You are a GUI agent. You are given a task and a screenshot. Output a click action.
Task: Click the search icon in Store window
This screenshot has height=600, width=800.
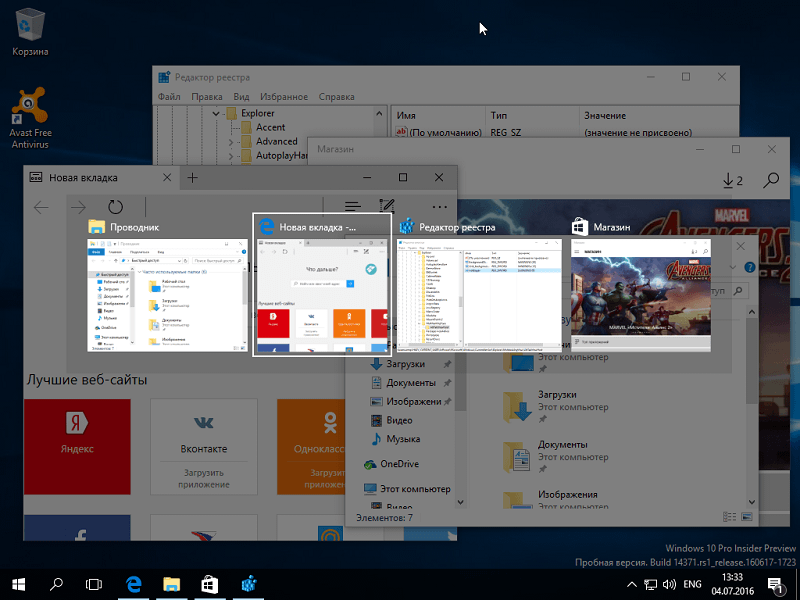(771, 180)
